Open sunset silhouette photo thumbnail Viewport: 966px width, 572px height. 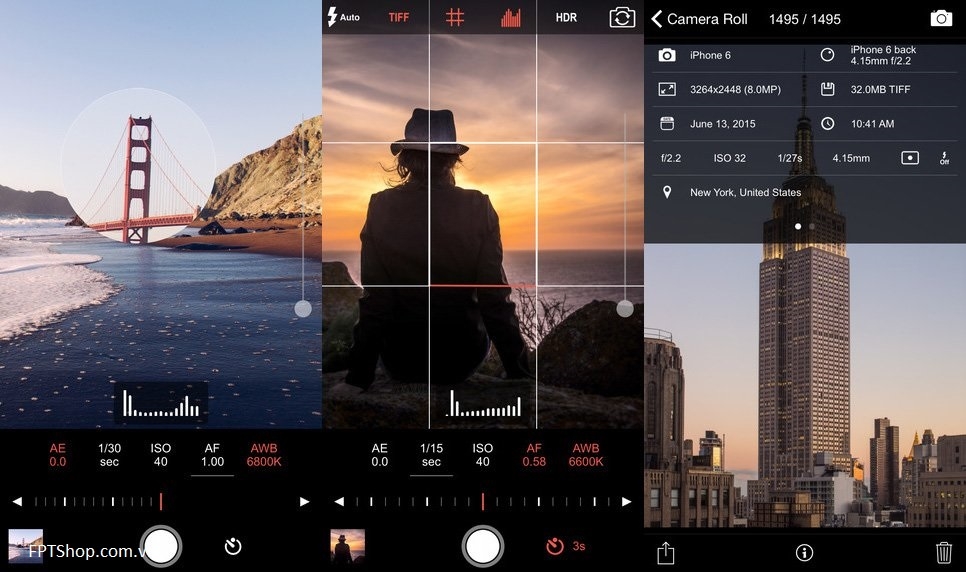coord(347,546)
